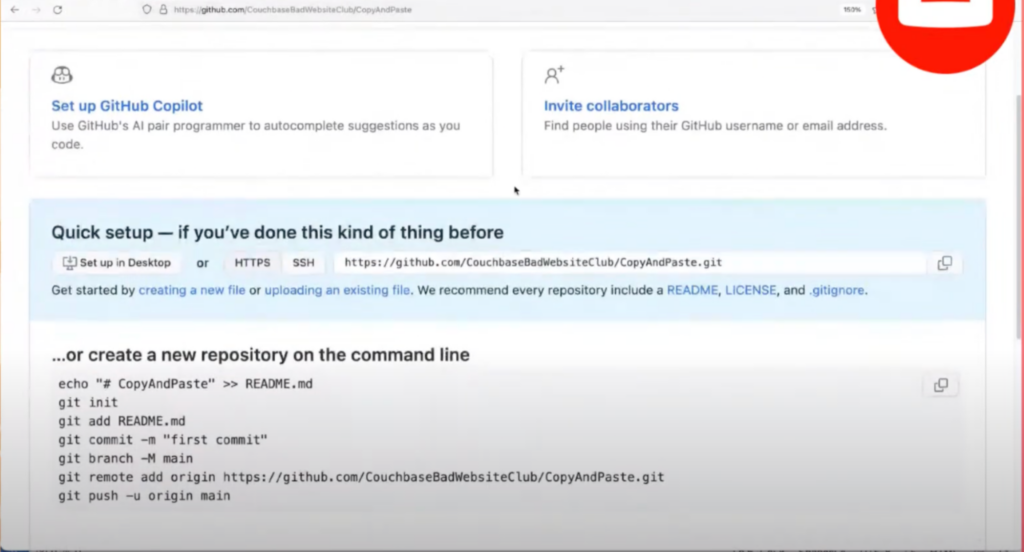
Task: Open the LICENSE link
Action: coord(750,290)
